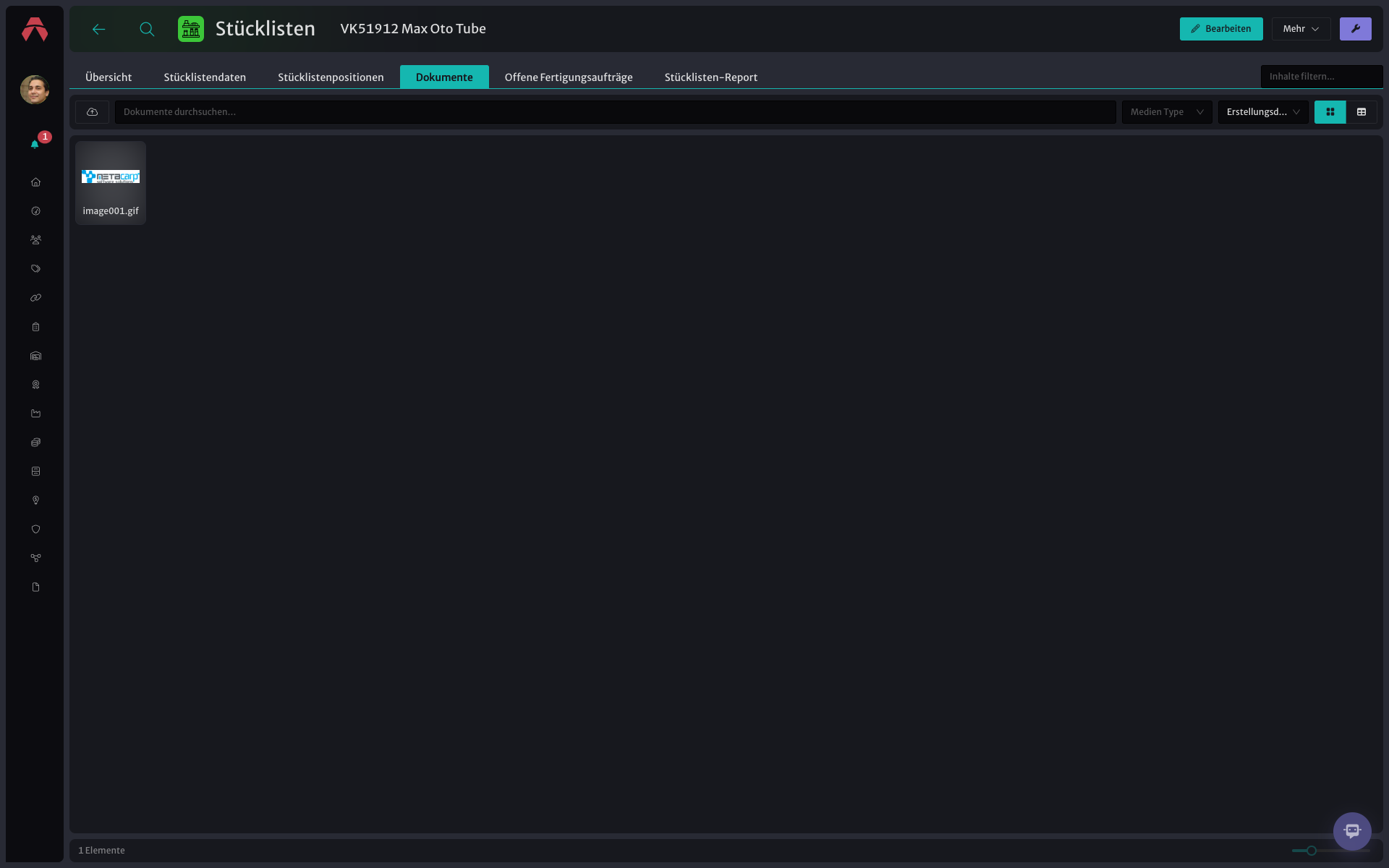1389x868 pixels.
Task: Select the Dokumente tab
Action: [444, 77]
